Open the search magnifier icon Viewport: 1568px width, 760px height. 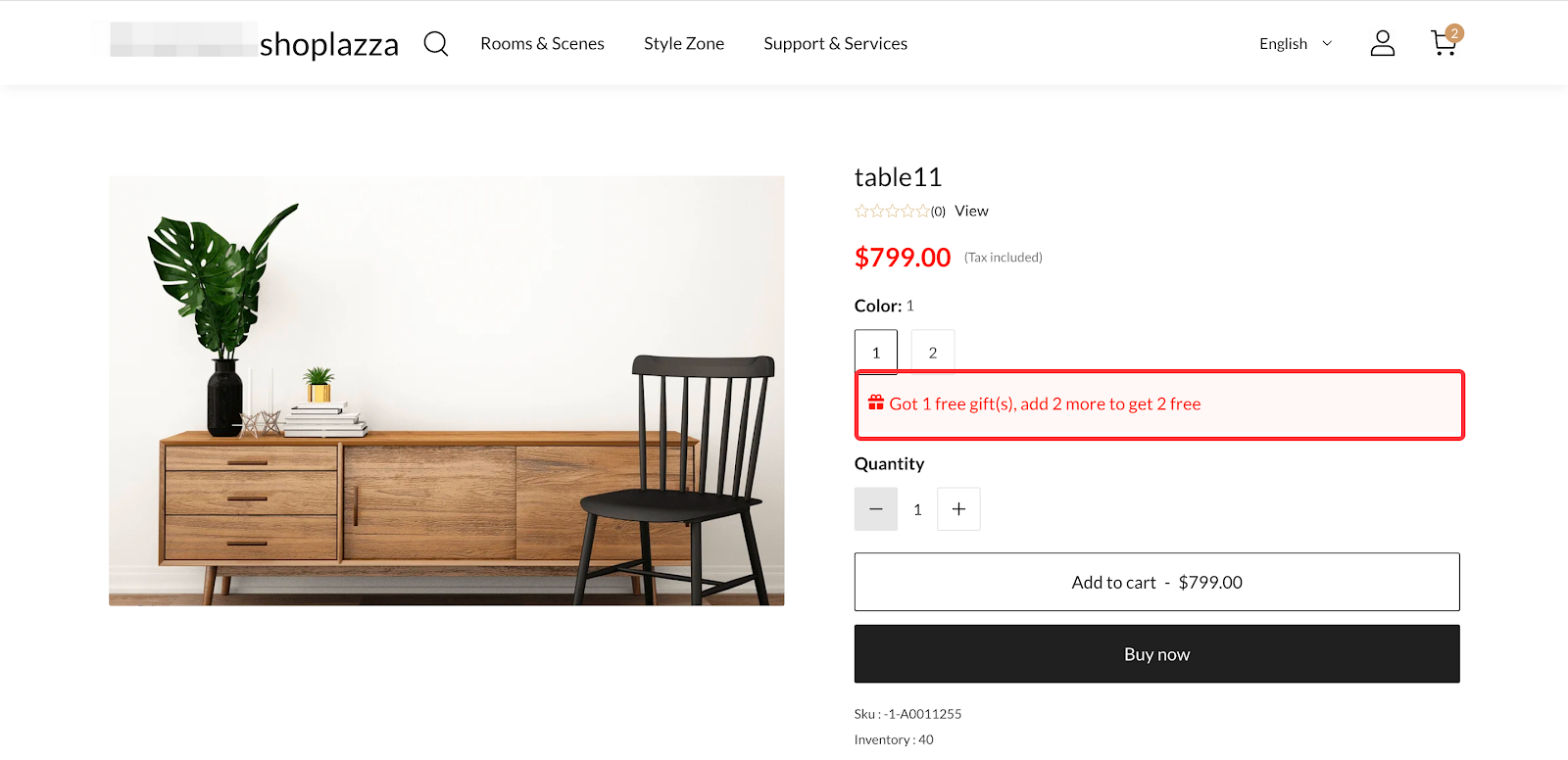tap(436, 44)
